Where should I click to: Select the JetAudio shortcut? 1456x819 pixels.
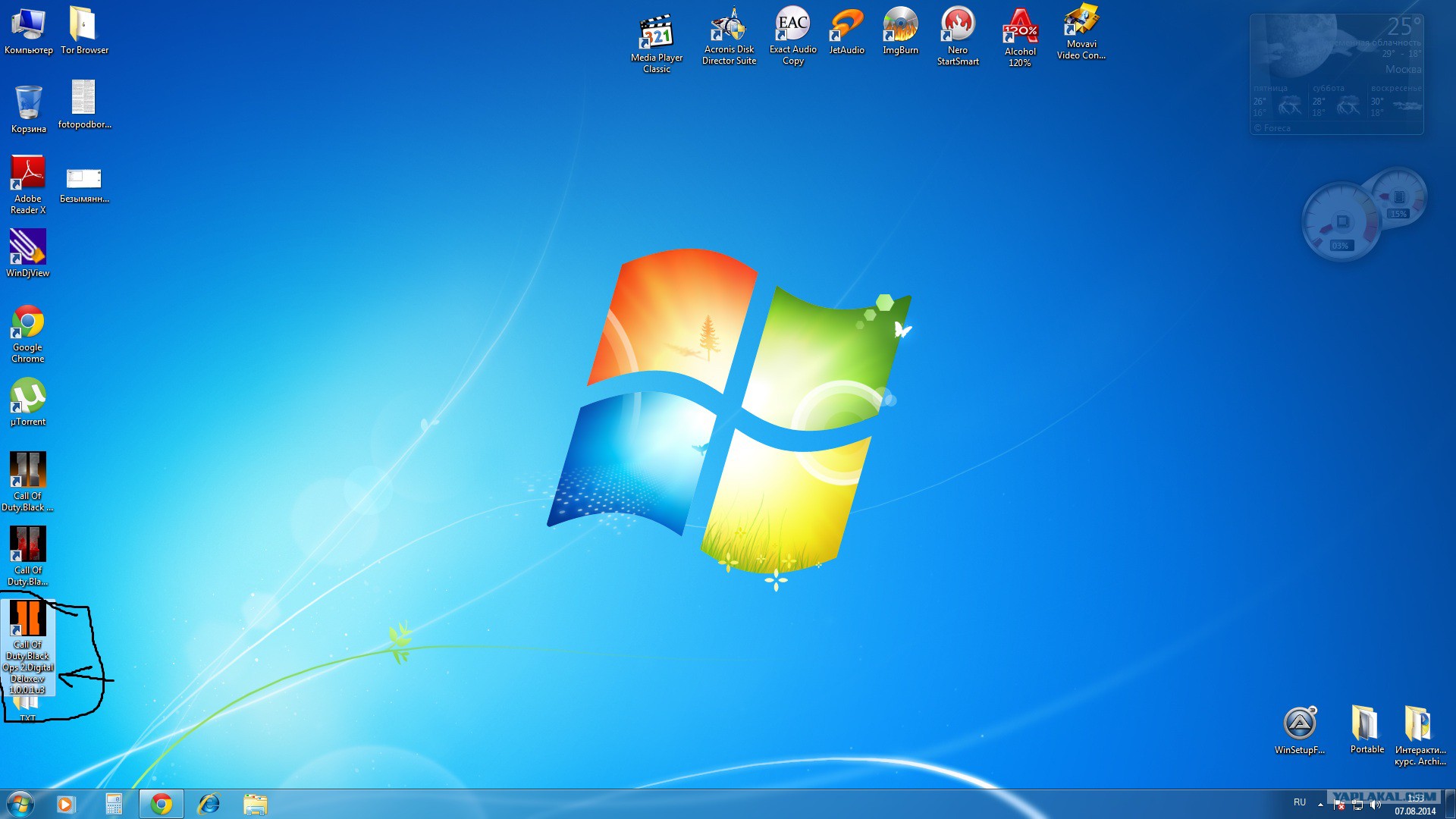pyautogui.click(x=847, y=31)
